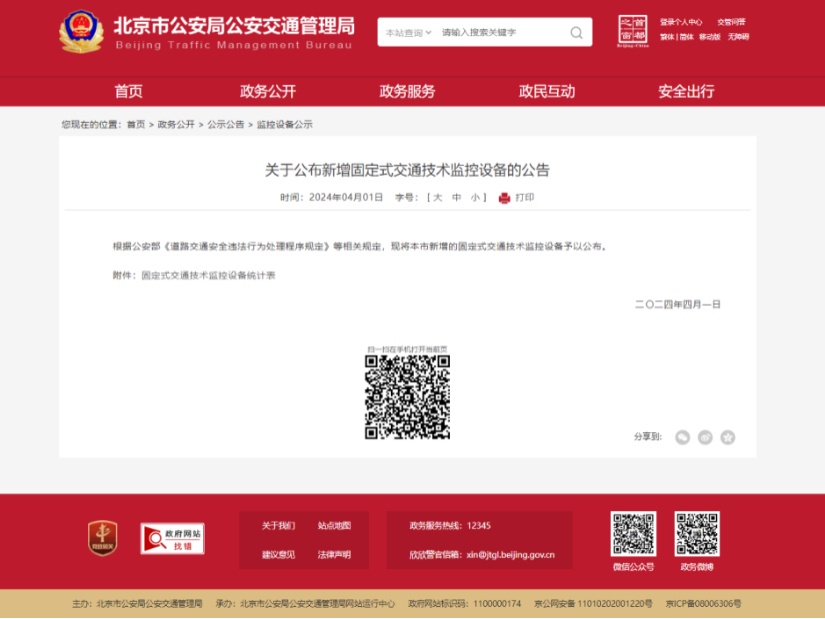Click the keyword search input box
This screenshot has width=825, height=619.
tap(490, 33)
